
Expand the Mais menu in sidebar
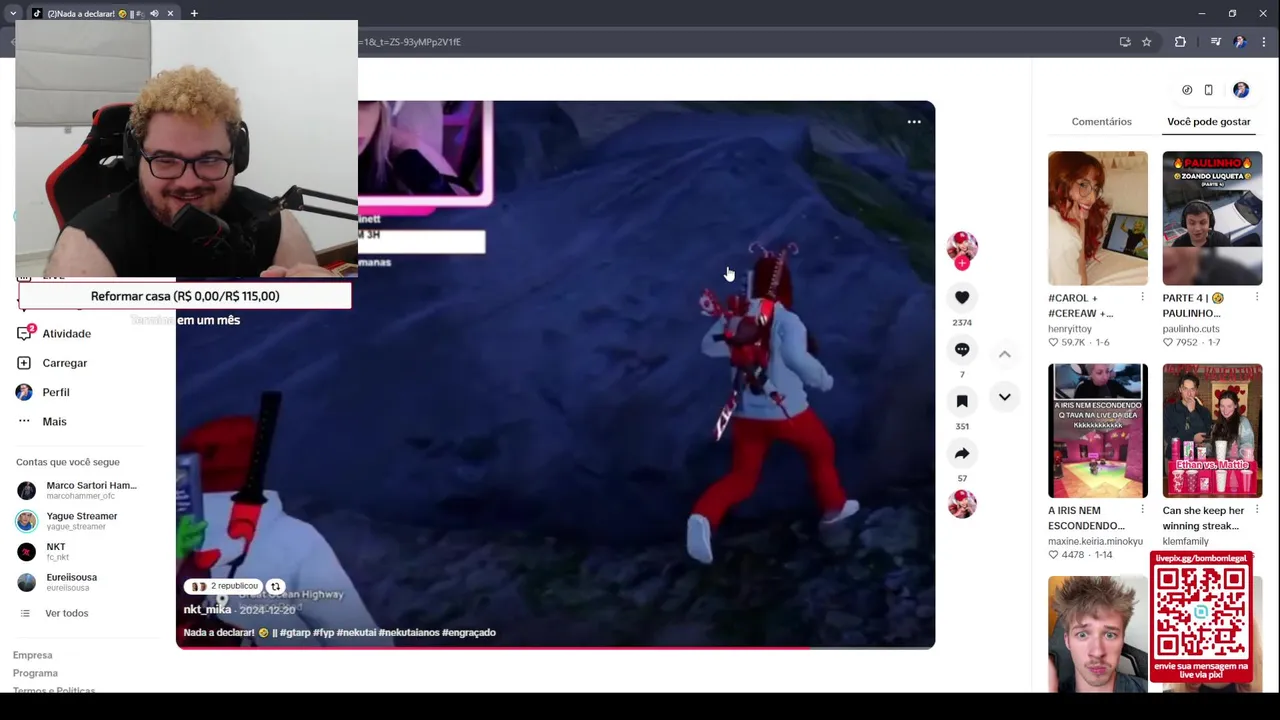[54, 421]
